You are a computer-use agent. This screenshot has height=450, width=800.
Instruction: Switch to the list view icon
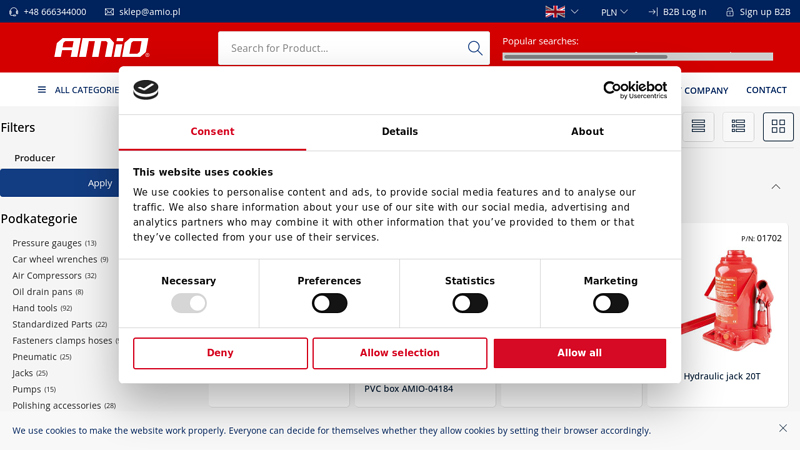698,127
